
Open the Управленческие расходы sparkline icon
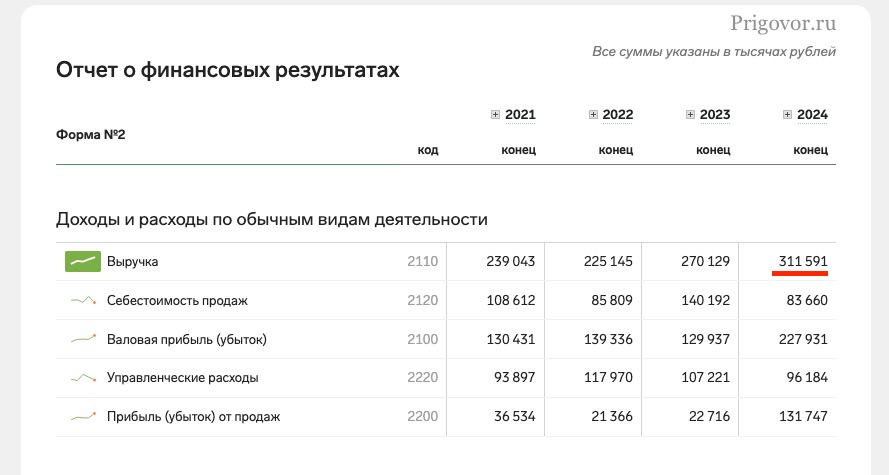[x=82, y=378]
